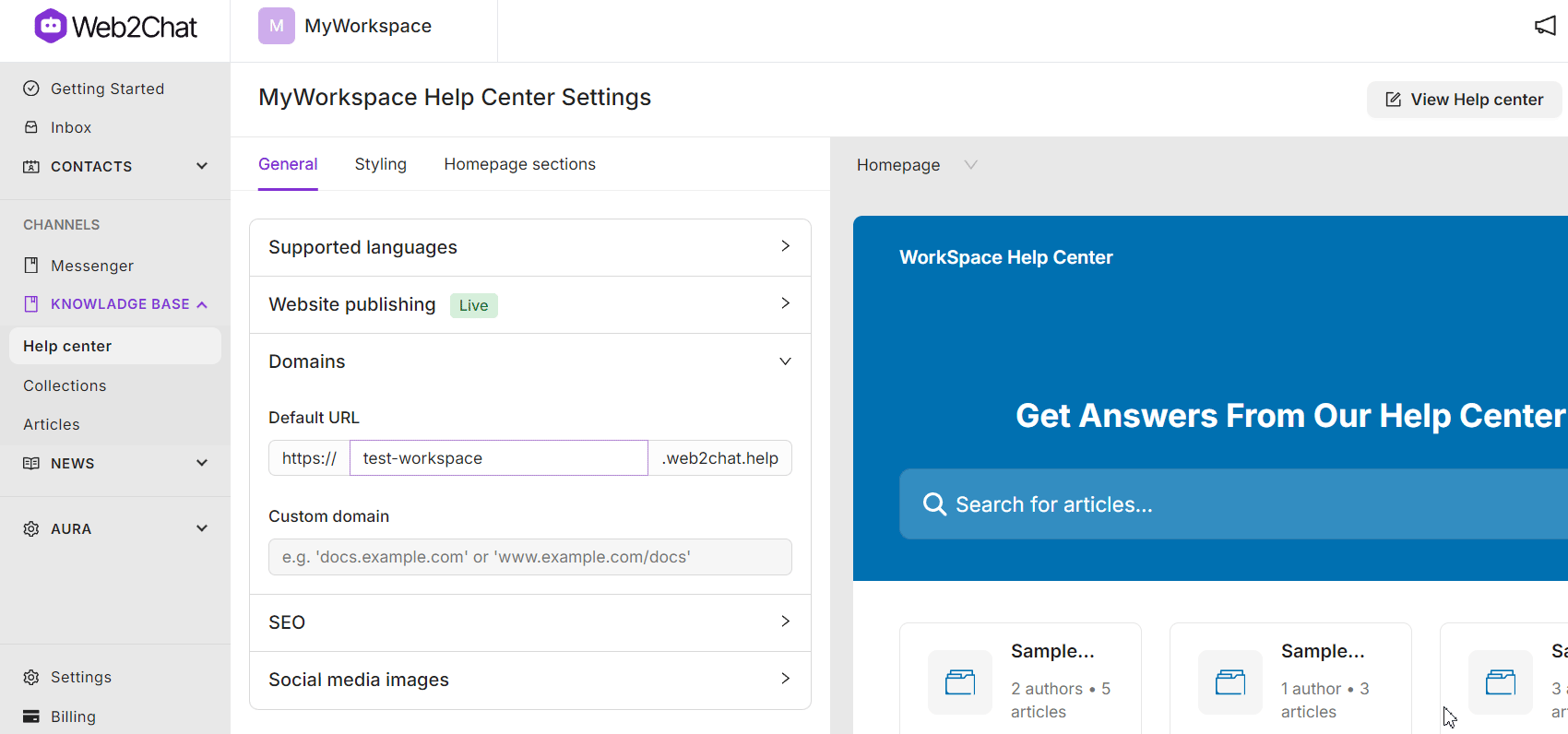1568x734 pixels.
Task: Open the Settings link
Action: [81, 677]
